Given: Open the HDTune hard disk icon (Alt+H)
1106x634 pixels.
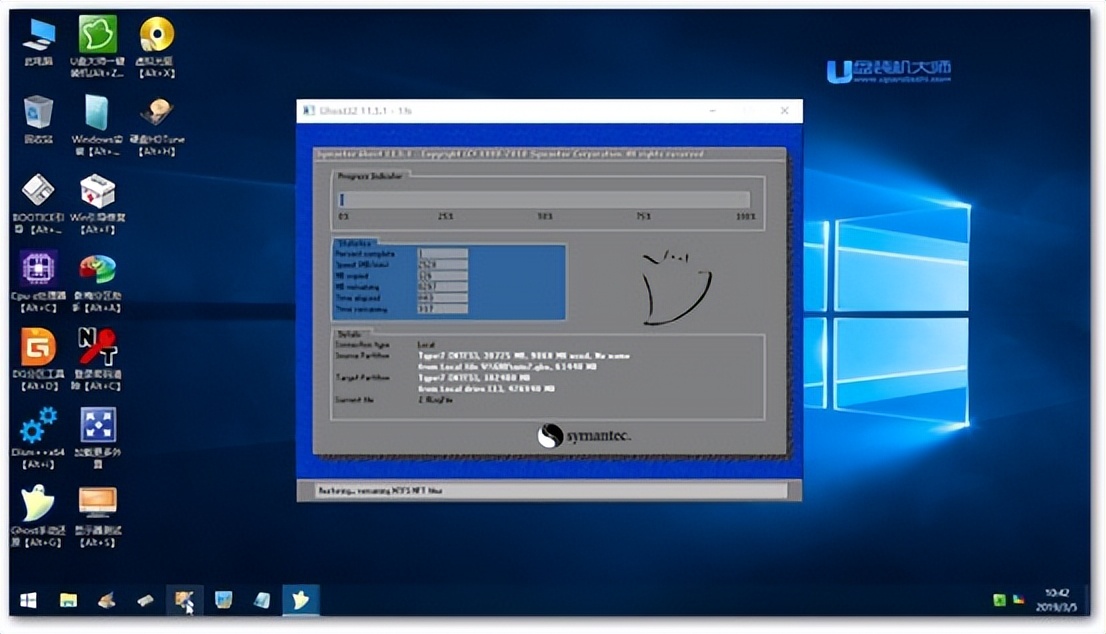Looking at the screenshot, I should (x=157, y=125).
